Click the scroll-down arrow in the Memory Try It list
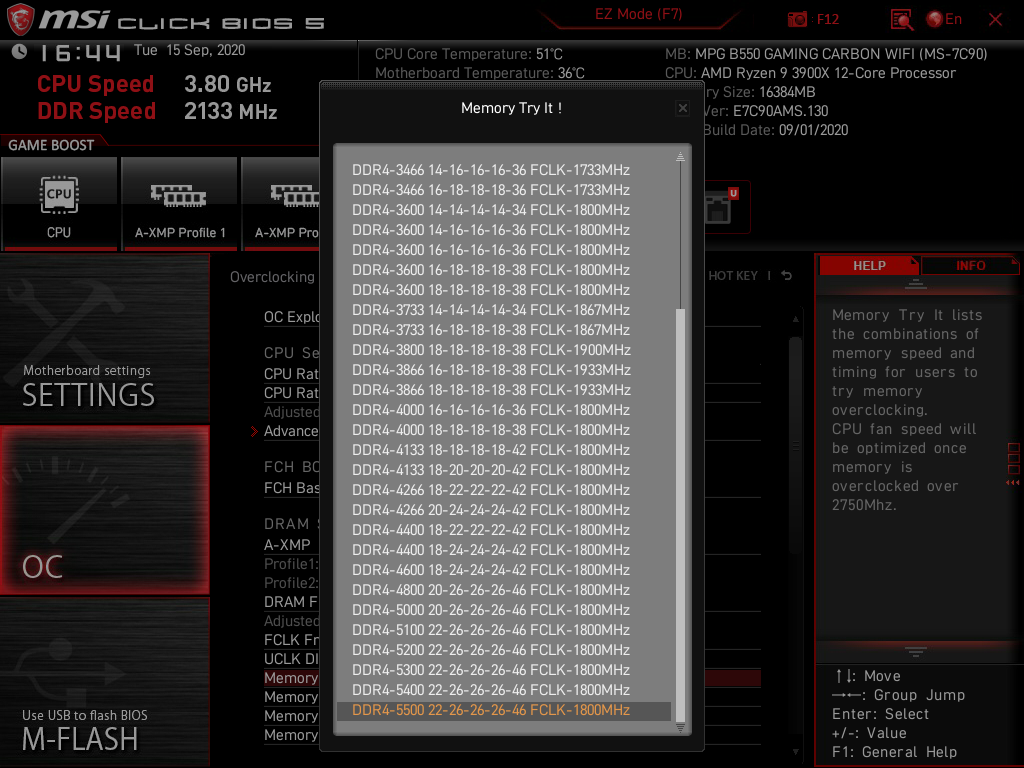 pos(680,728)
